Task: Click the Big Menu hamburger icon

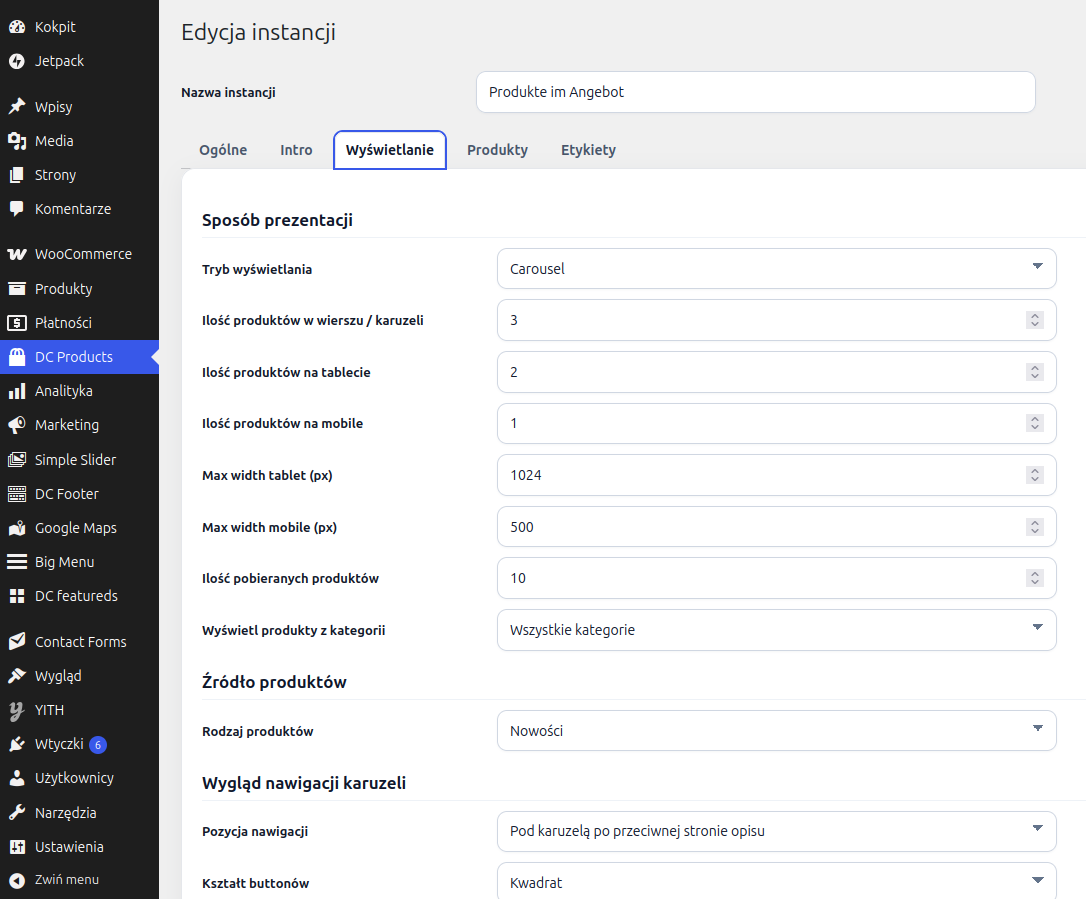Action: click(x=17, y=562)
